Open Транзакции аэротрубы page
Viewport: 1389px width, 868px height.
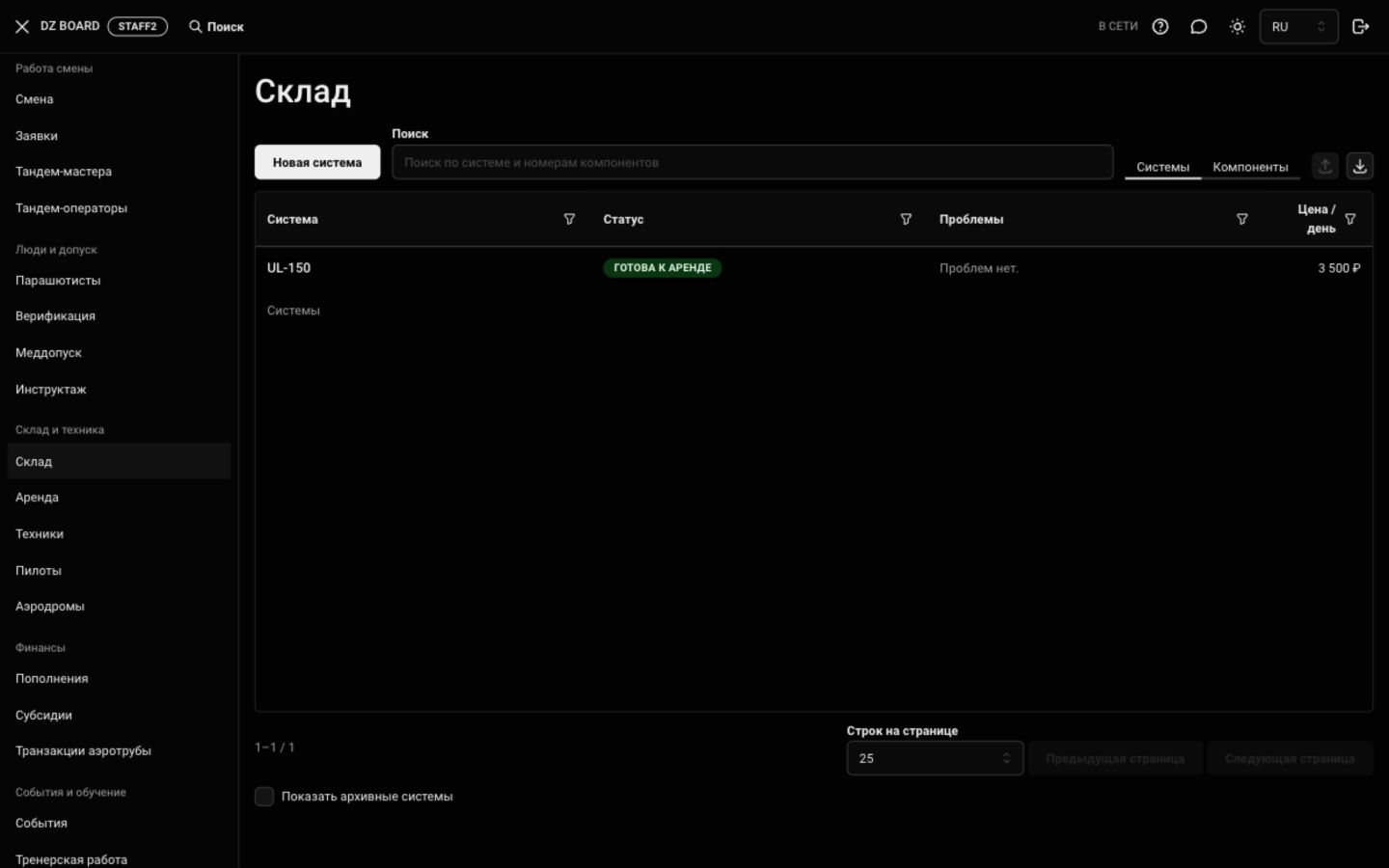tap(119, 751)
